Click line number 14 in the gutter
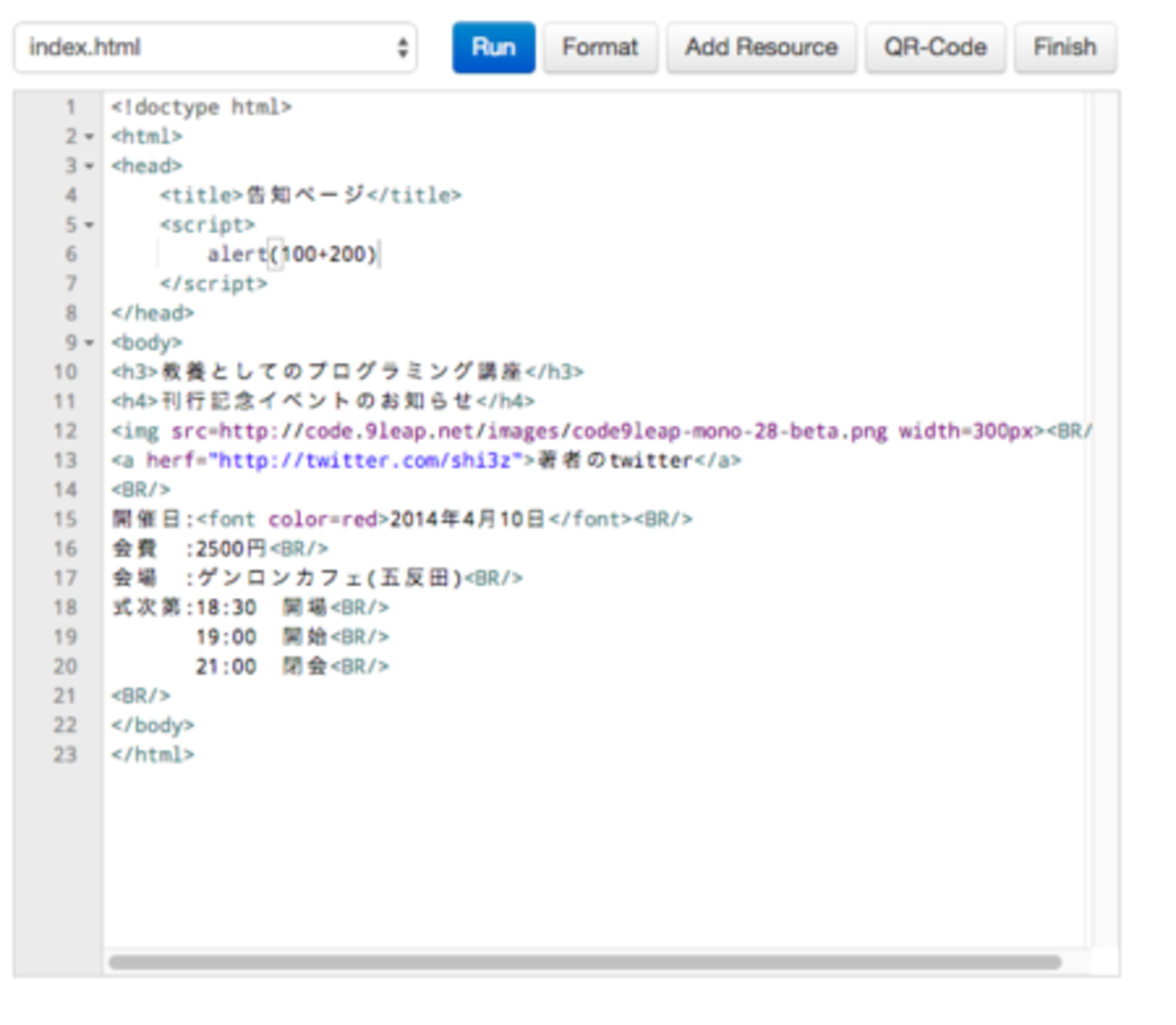The image size is (1176, 1025). pos(65,490)
